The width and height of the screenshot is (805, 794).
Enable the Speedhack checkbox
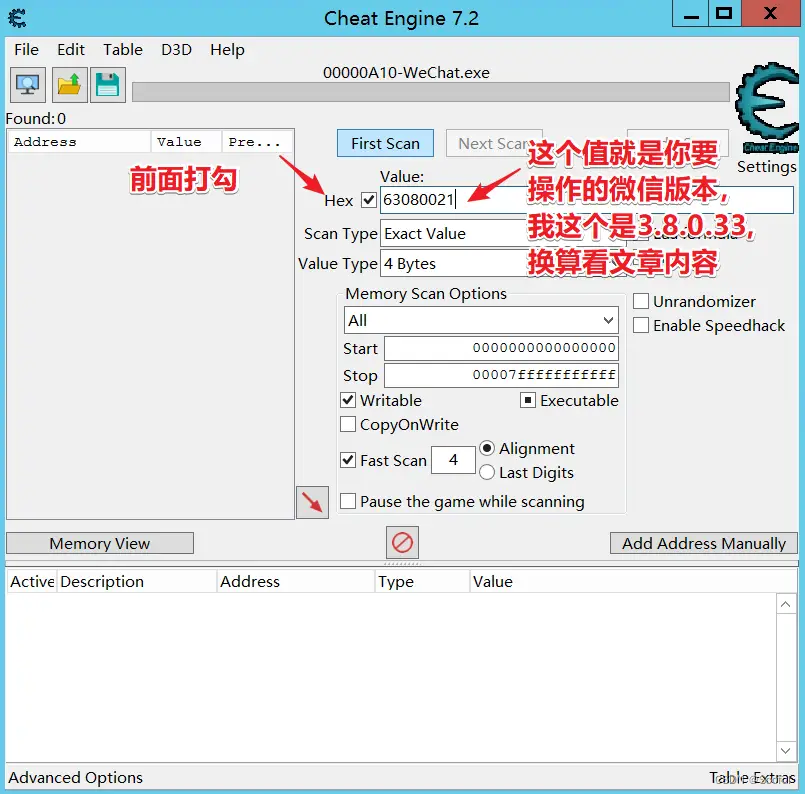(x=641, y=325)
